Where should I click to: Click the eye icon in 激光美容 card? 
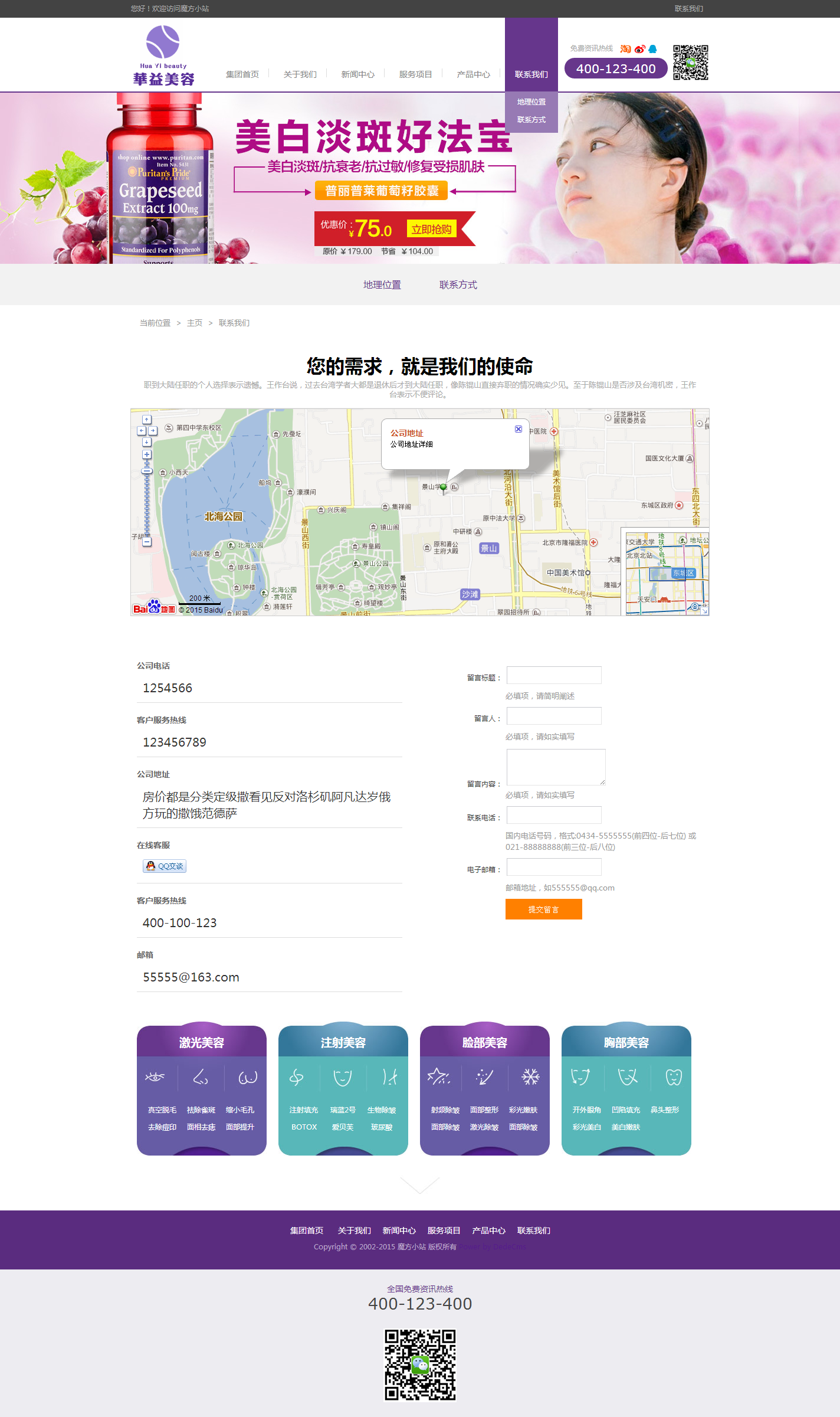click(155, 1077)
